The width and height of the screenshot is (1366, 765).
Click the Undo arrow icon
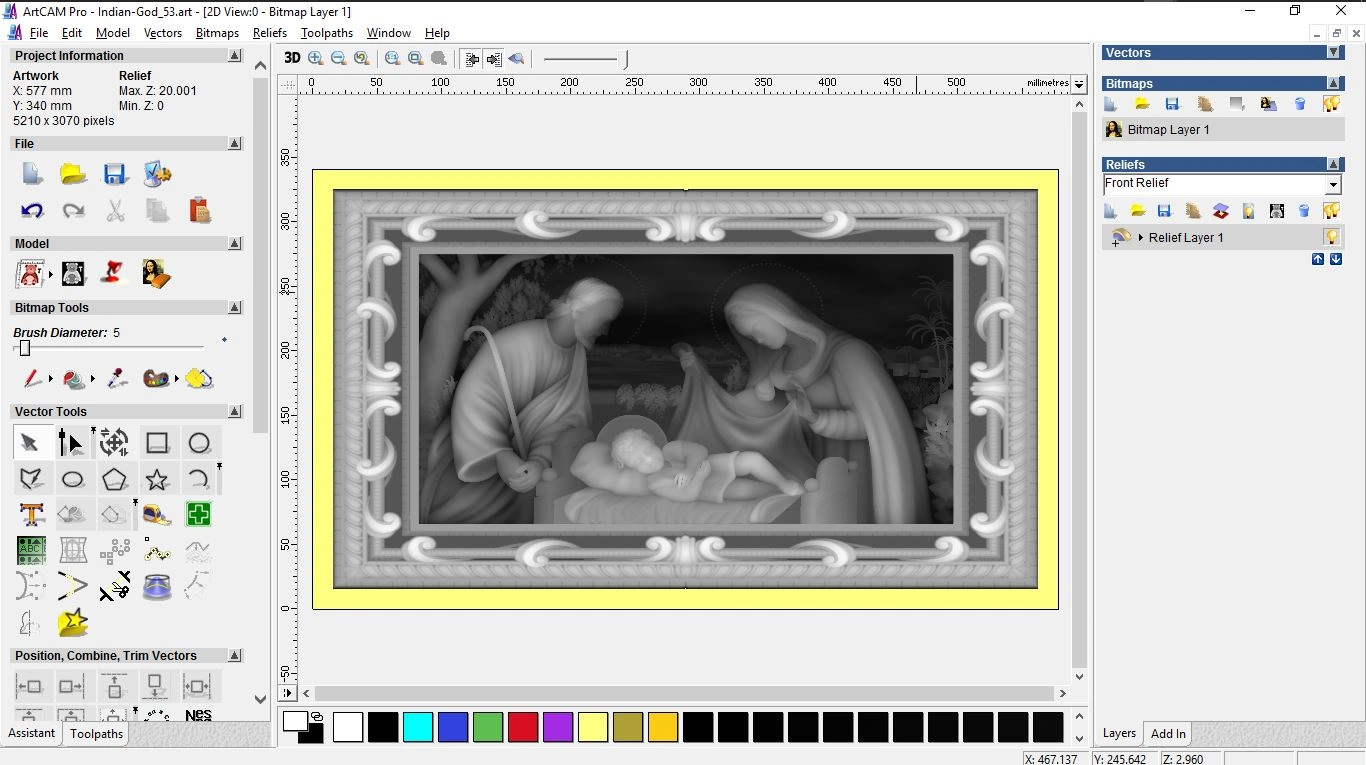point(32,210)
